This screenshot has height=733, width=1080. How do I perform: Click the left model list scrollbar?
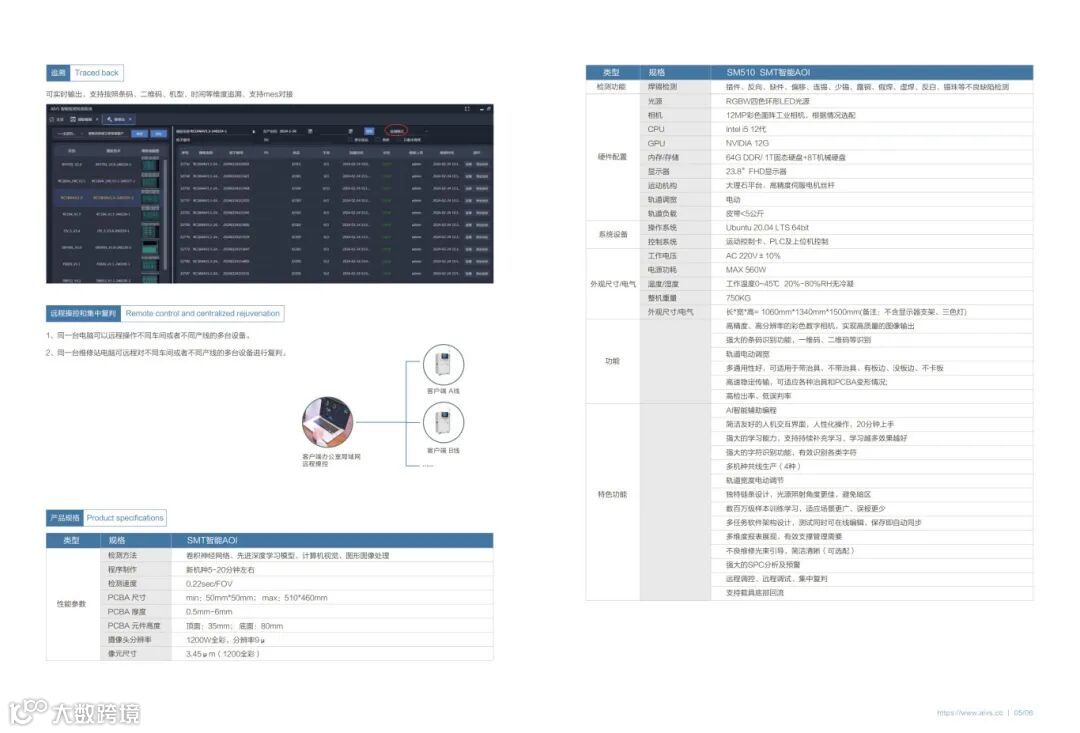(x=166, y=214)
